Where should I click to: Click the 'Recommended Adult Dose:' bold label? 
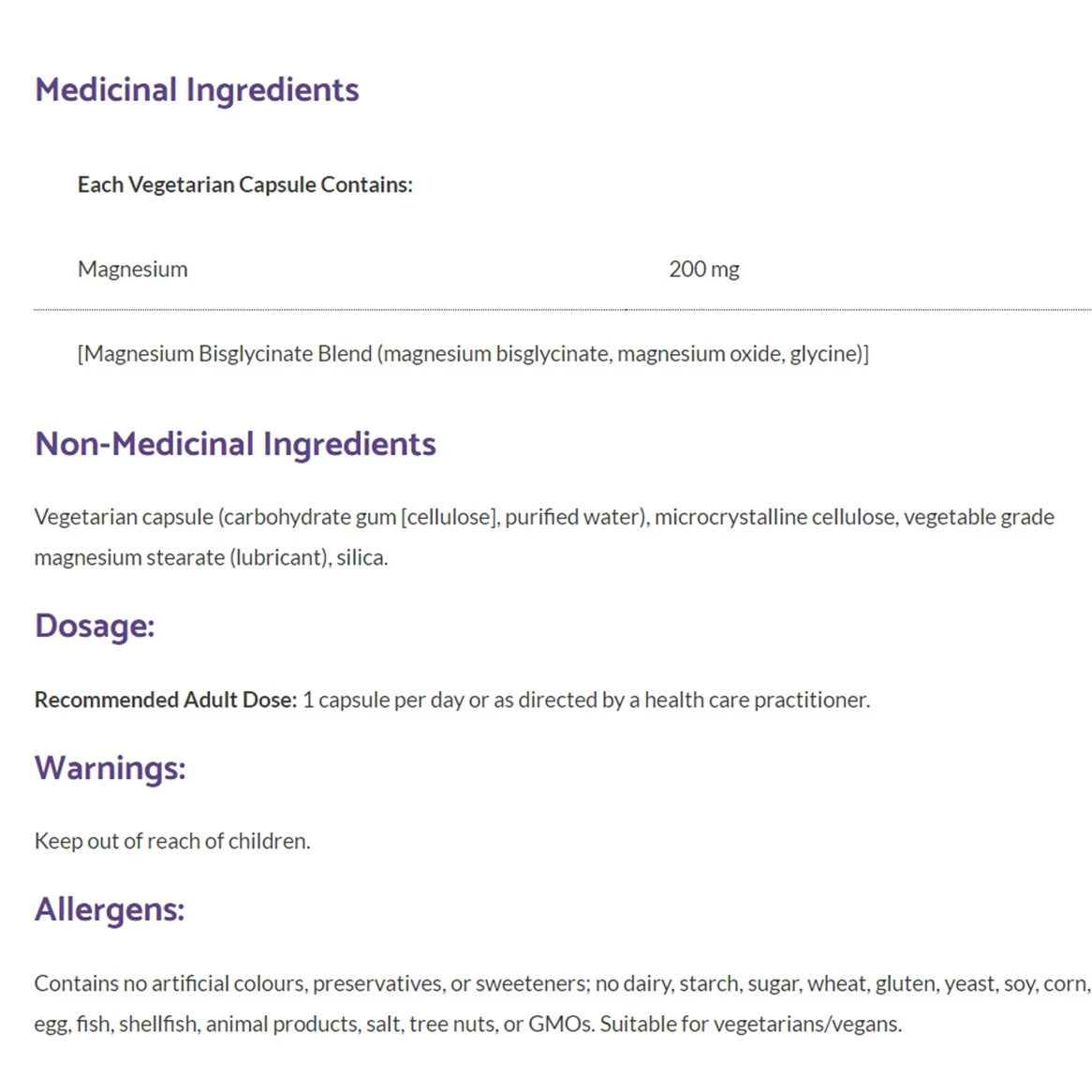click(166, 700)
